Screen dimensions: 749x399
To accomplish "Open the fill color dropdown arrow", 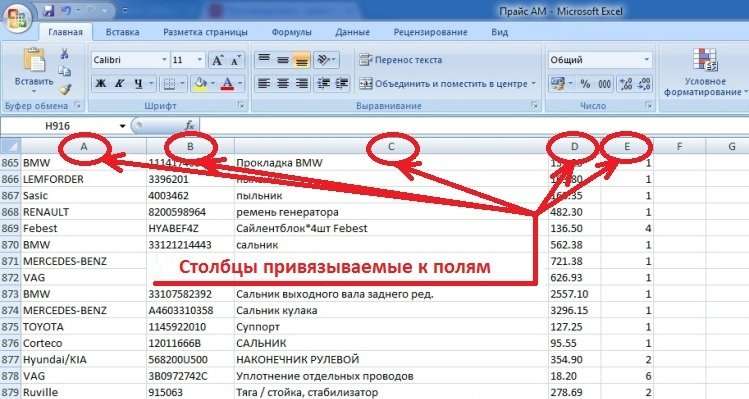I will [212, 84].
